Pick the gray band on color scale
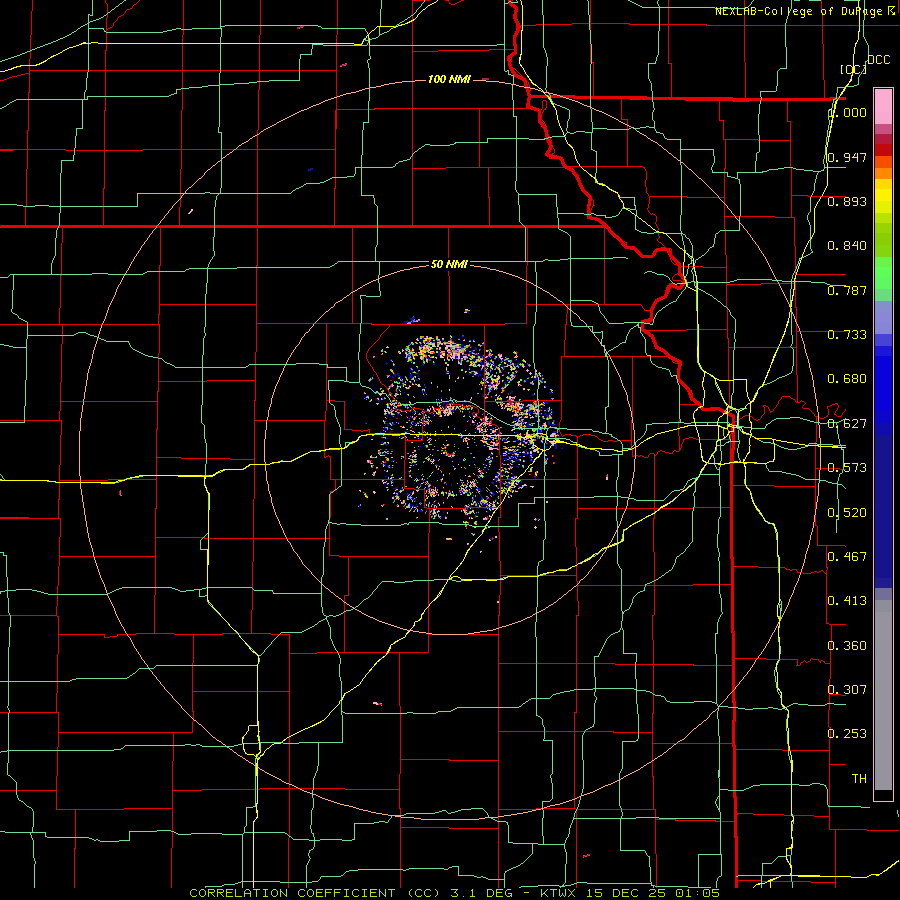 tap(883, 695)
